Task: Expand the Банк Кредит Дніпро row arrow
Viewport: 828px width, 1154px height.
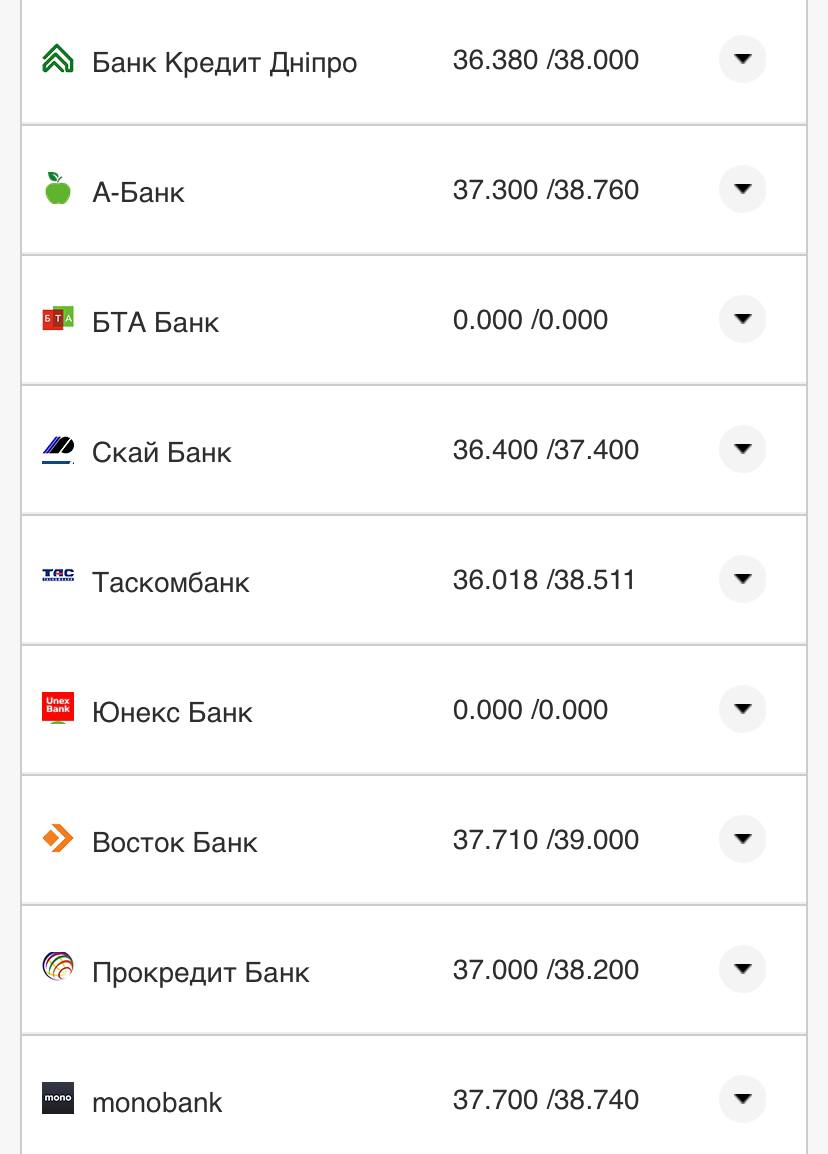Action: [x=742, y=59]
